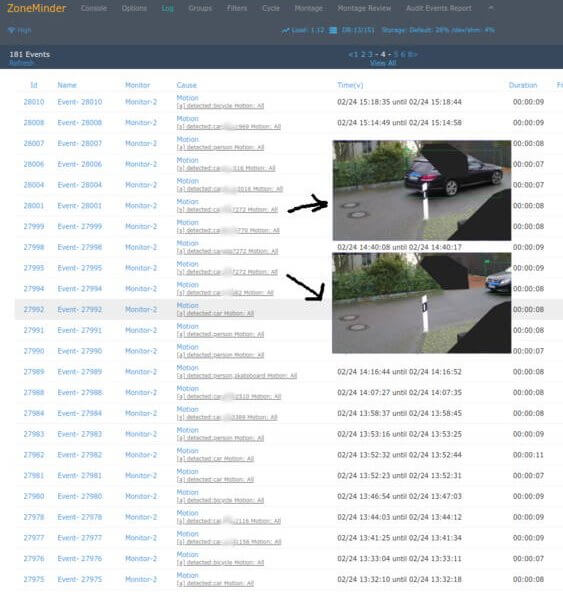Click the High bandwidth wifi icon
The width and height of the screenshot is (563, 592).
[x=11, y=30]
